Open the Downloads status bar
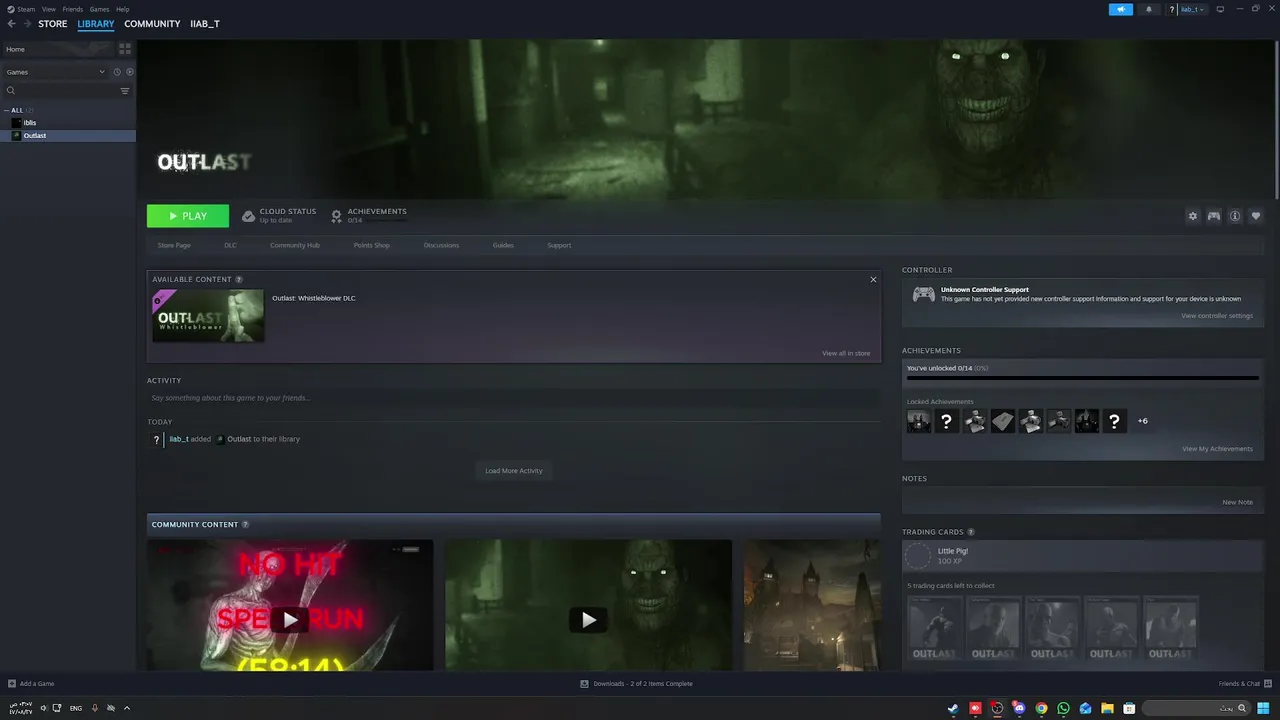This screenshot has height=720, width=1280. pyautogui.click(x=636, y=684)
